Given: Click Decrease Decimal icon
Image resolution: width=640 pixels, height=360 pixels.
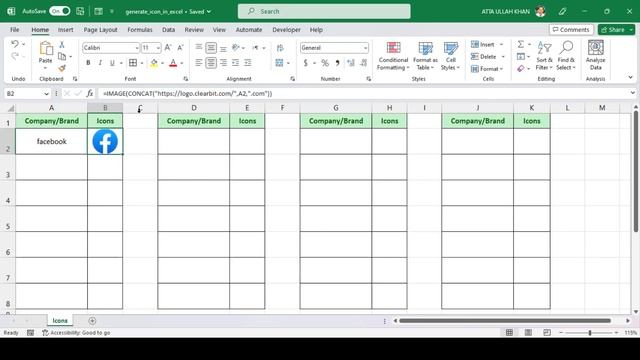Looking at the screenshot, I should pos(364,63).
